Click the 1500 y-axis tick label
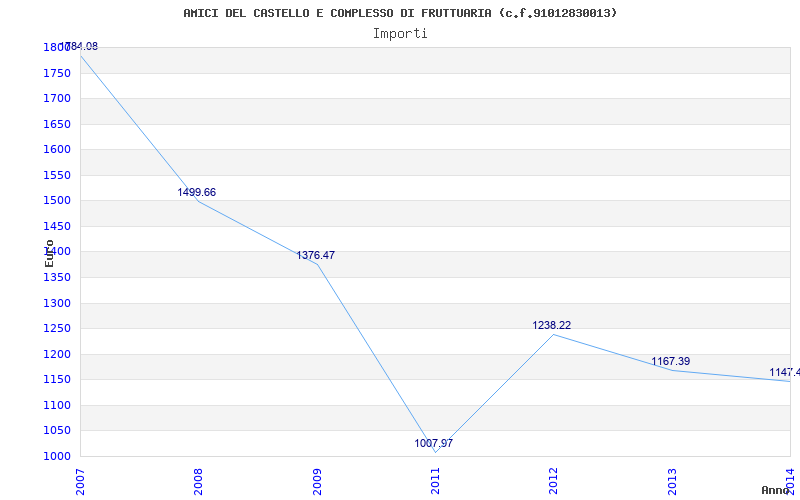 57,201
